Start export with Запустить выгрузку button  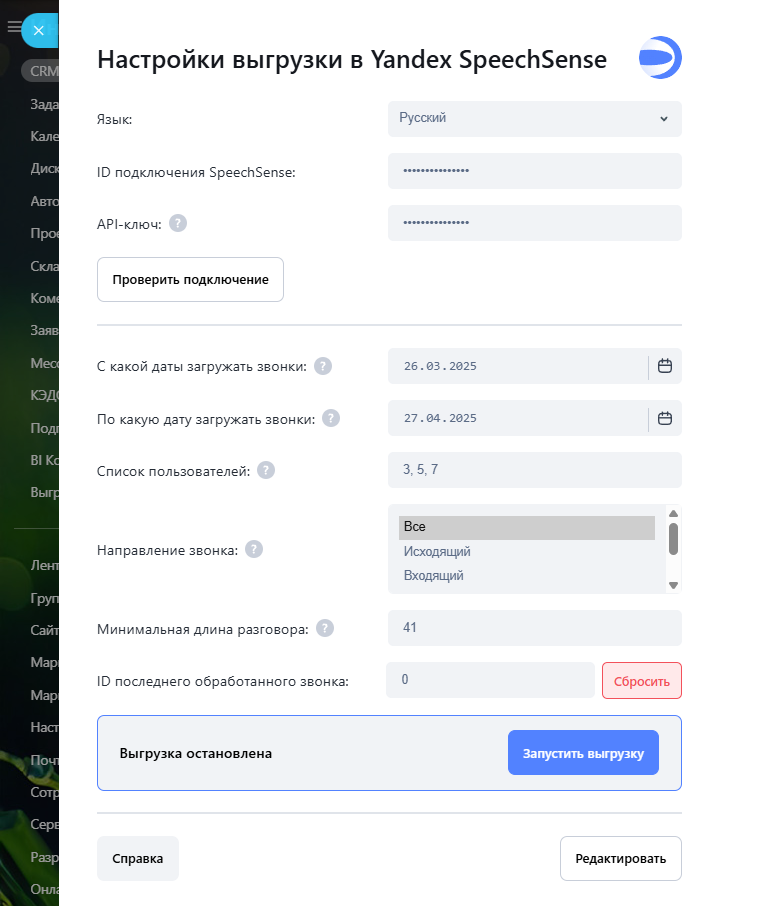(x=583, y=753)
